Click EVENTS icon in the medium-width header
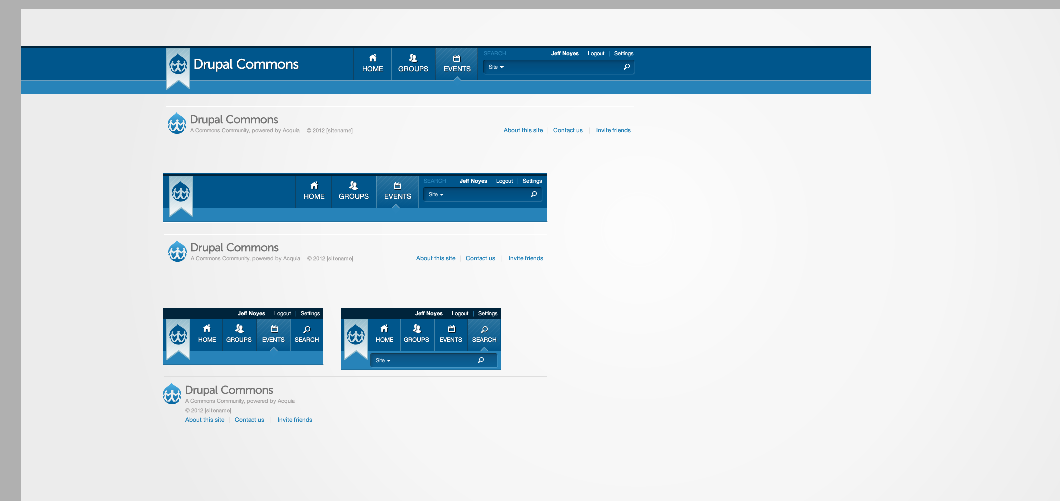Image resolution: width=1060 pixels, height=501 pixels. click(x=398, y=186)
